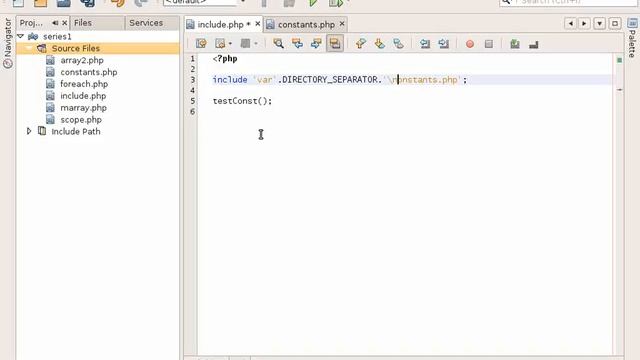
Task: Expand the Include Path node
Action: coord(29,131)
